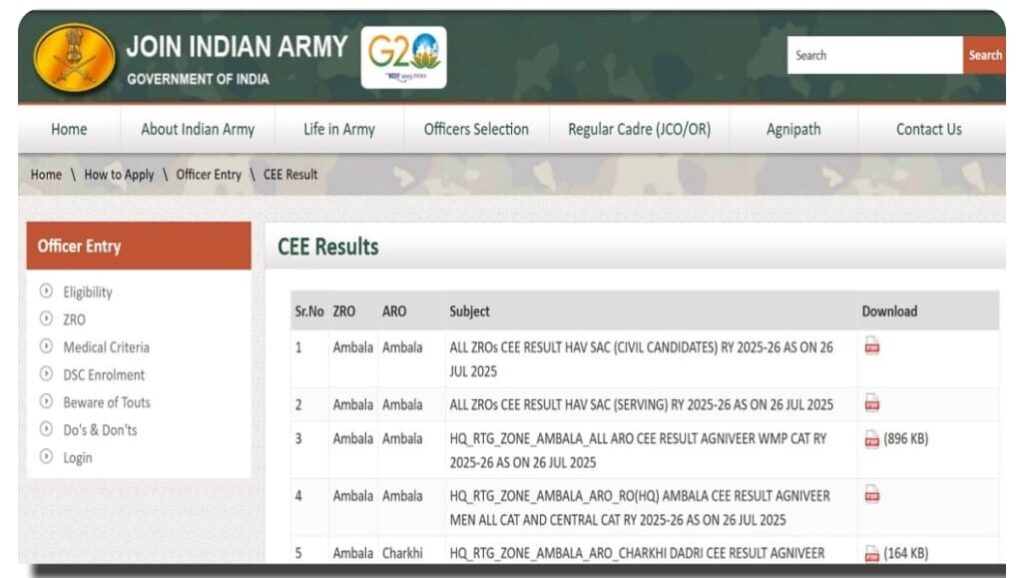Open Beware of Touts sidebar link
The image size is (1024, 578).
point(106,402)
